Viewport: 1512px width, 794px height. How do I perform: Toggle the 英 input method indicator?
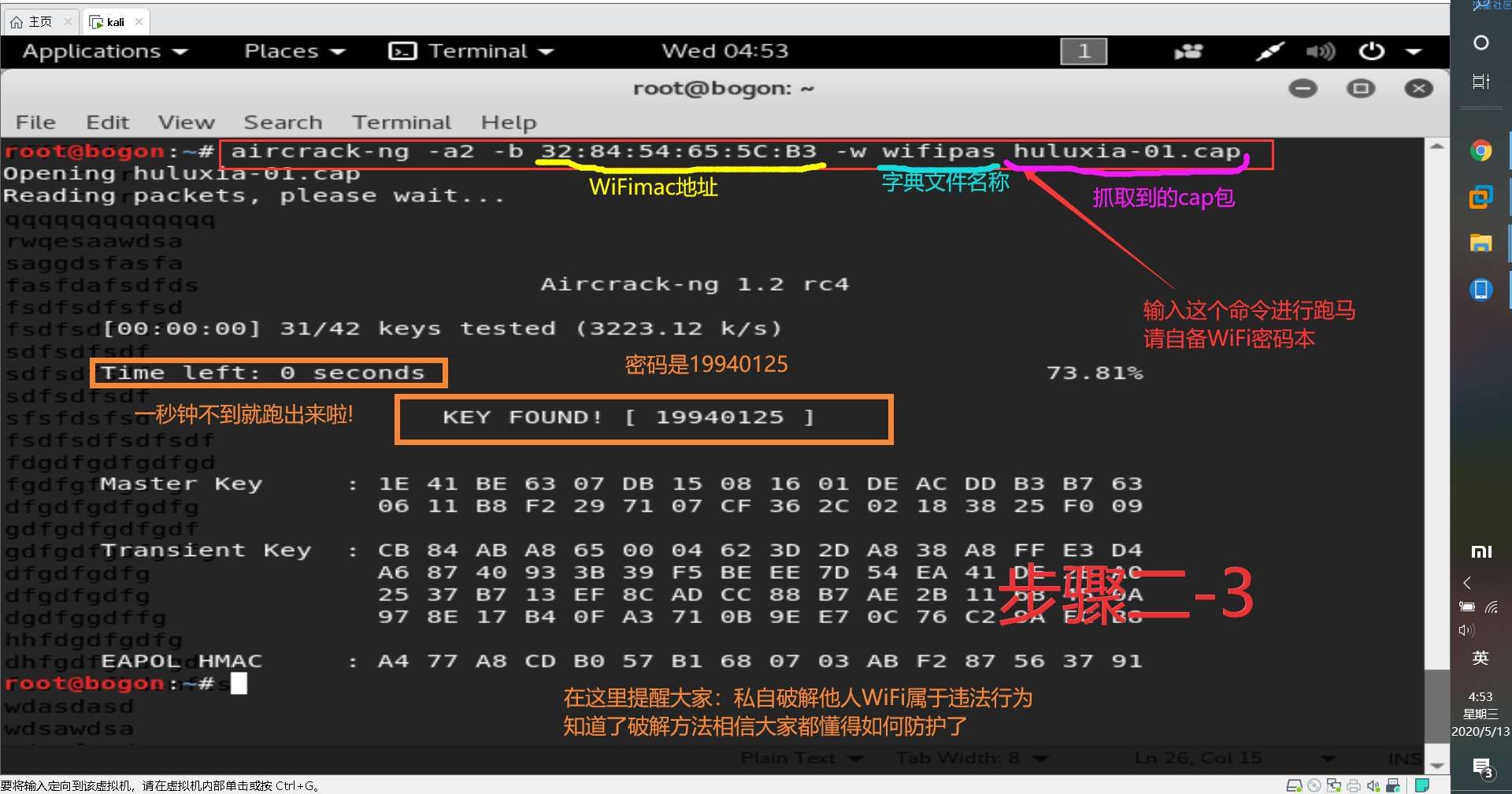[x=1480, y=658]
